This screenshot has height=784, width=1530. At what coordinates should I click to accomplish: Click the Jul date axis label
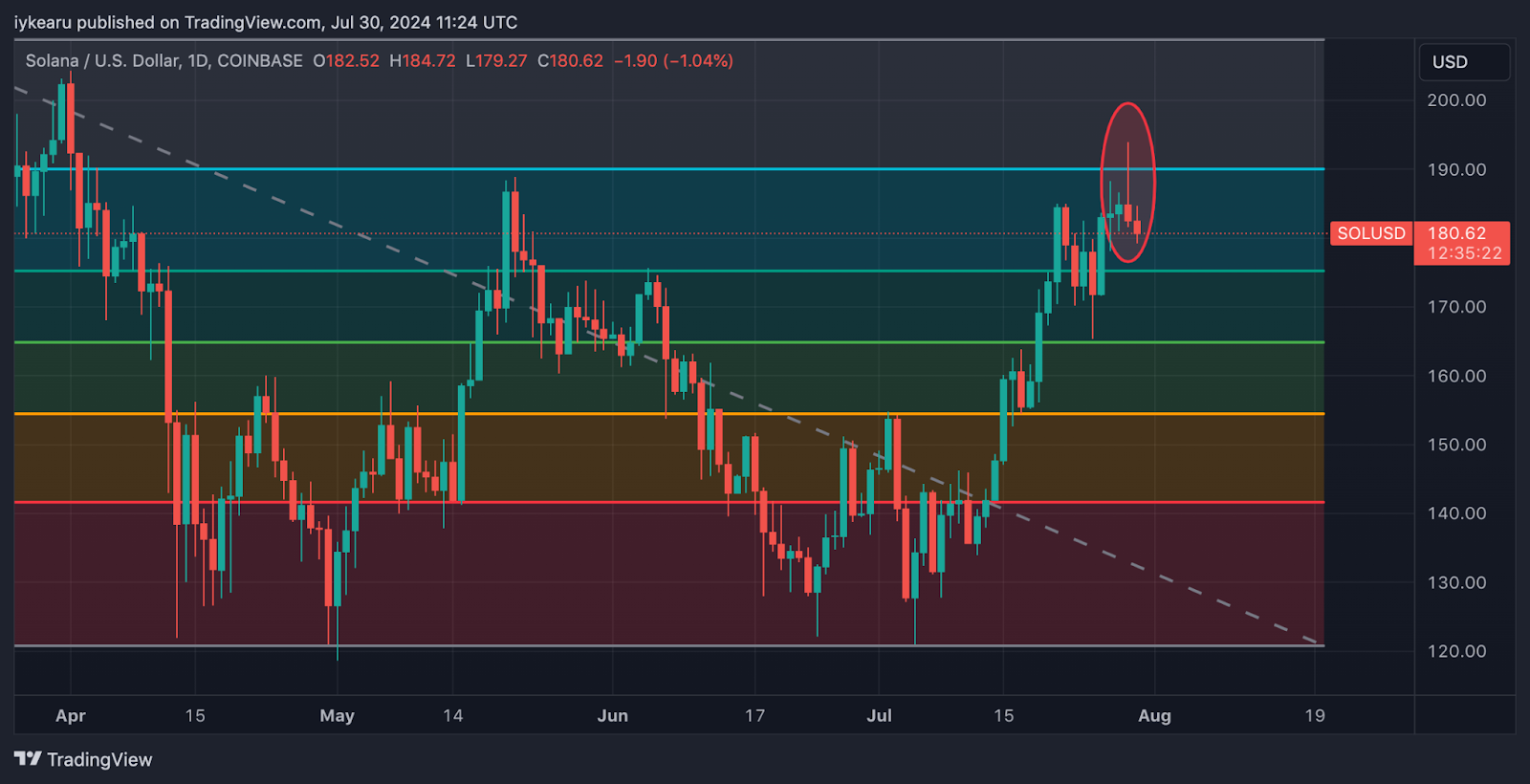point(879,715)
